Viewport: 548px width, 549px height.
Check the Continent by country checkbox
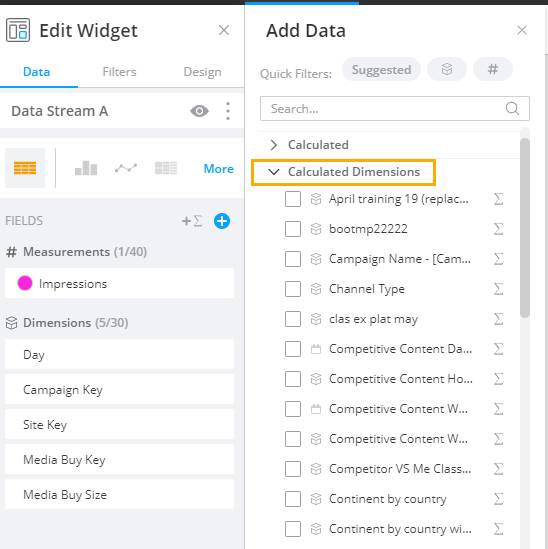(x=293, y=499)
